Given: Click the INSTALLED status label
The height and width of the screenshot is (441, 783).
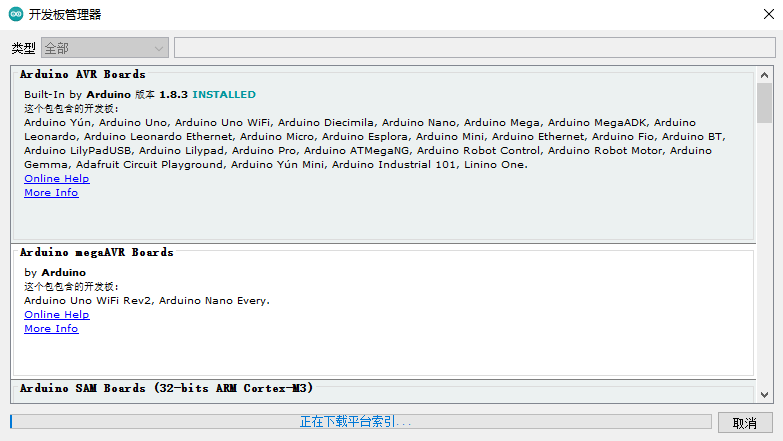Looking at the screenshot, I should tap(224, 94).
